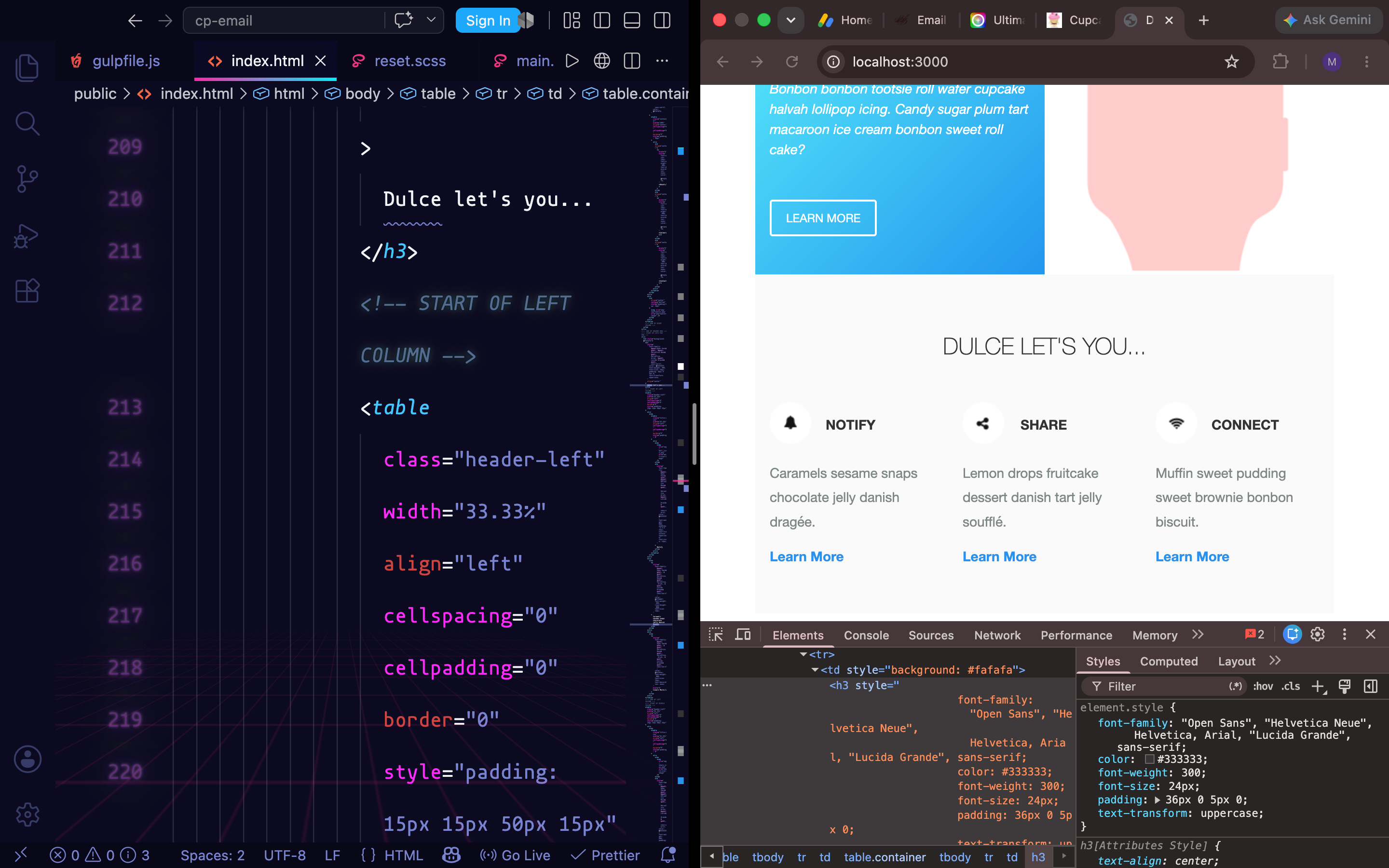The width and height of the screenshot is (1389, 868).
Task: Open DevTools settings gear
Action: tap(1318, 634)
